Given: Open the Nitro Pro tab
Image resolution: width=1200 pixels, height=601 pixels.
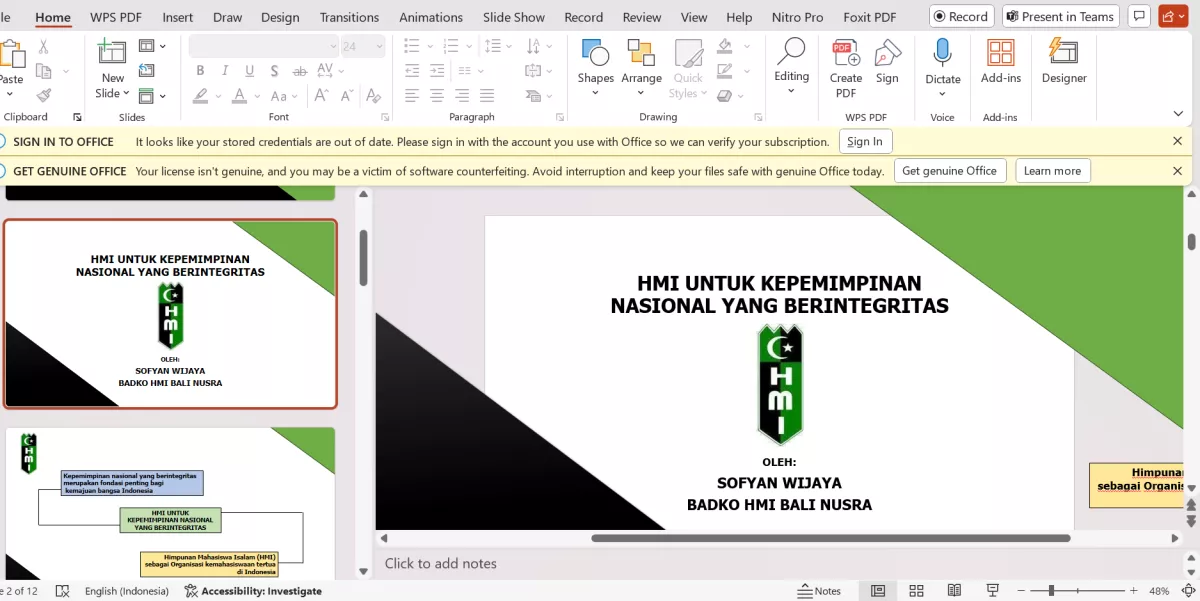Looking at the screenshot, I should (798, 17).
